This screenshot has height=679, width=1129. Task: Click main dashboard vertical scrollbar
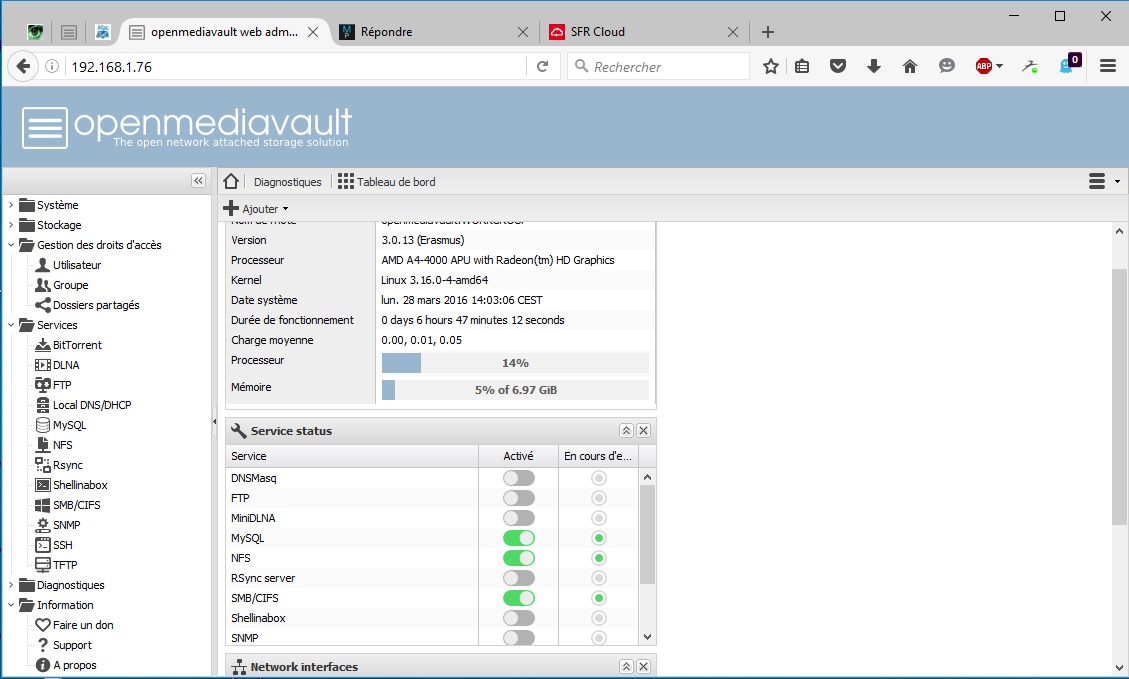pyautogui.click(x=1119, y=397)
